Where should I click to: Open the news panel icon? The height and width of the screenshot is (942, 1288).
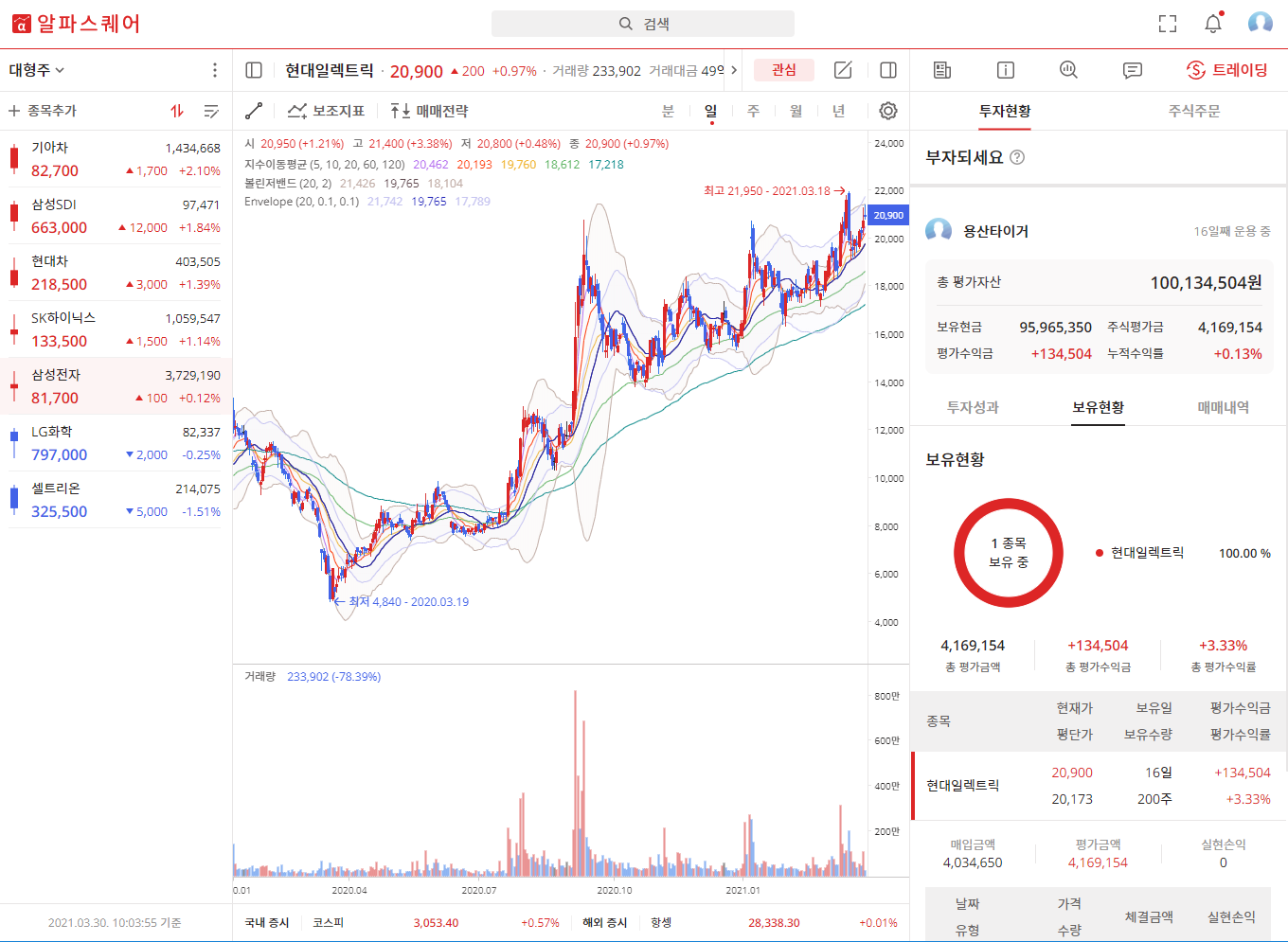[941, 70]
